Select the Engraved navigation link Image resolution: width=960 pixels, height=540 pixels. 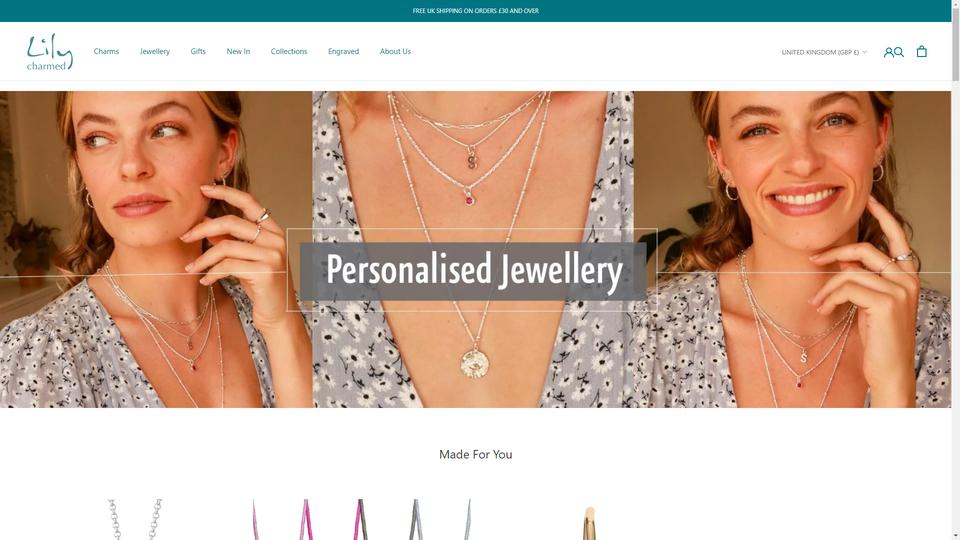[x=343, y=51]
